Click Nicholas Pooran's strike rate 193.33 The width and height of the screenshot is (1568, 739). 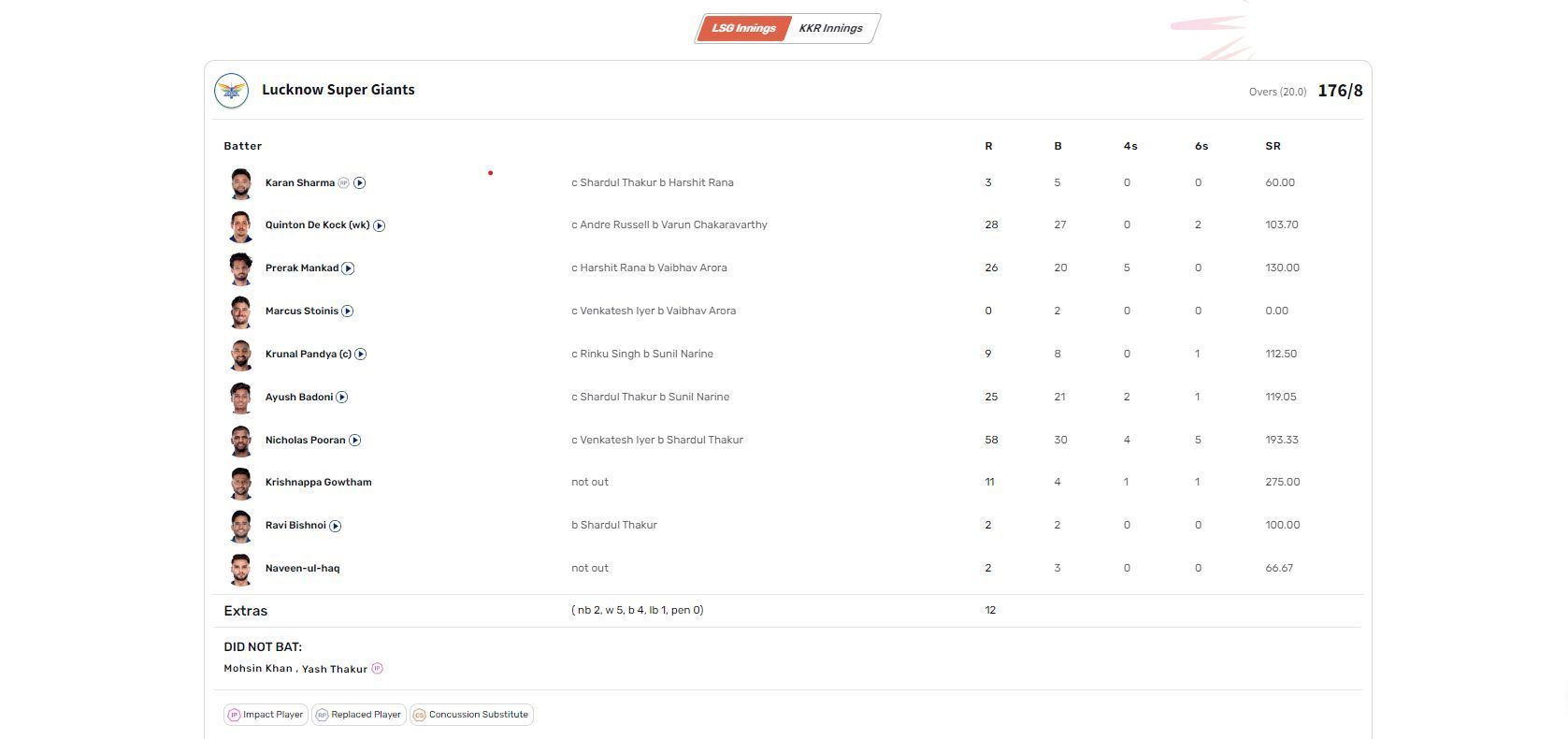(1282, 441)
